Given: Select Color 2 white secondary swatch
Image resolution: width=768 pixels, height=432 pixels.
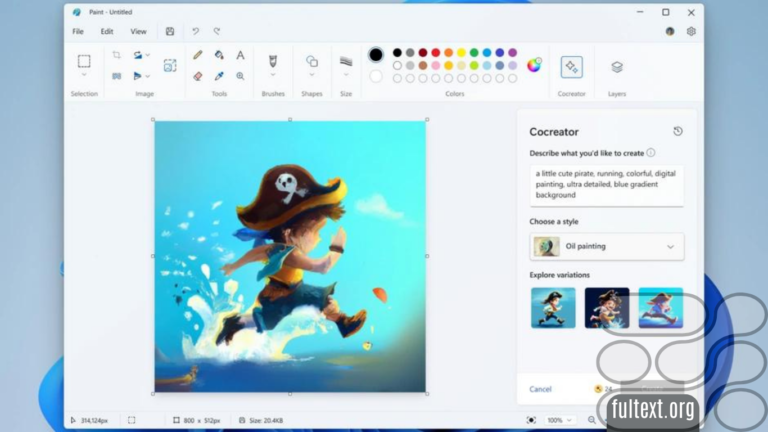Looking at the screenshot, I should click(x=376, y=76).
